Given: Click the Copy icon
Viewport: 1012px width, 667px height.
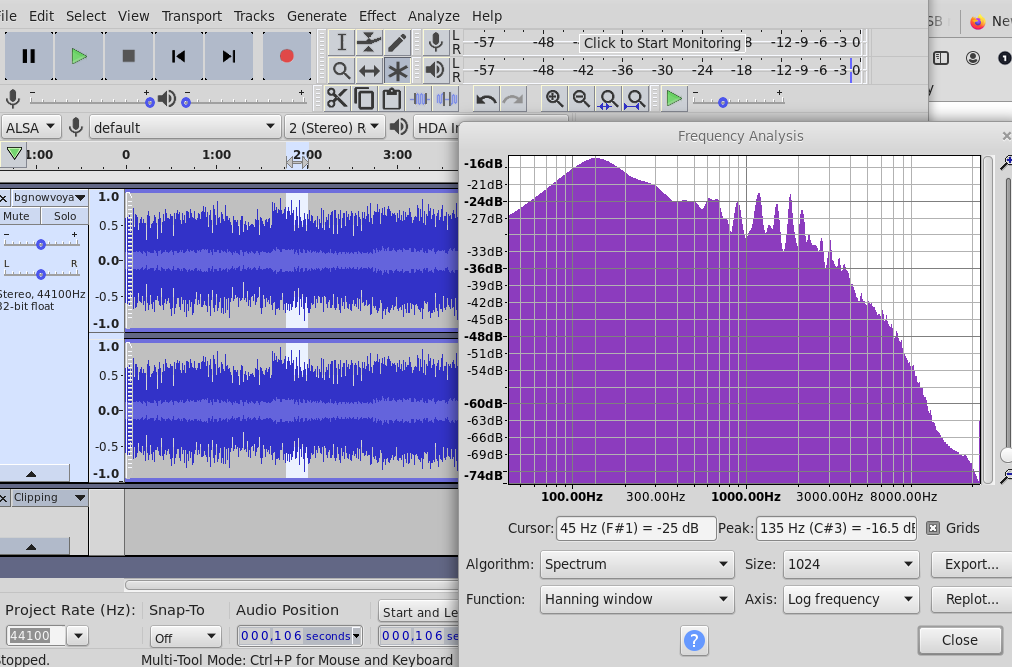Looking at the screenshot, I should point(364,99).
